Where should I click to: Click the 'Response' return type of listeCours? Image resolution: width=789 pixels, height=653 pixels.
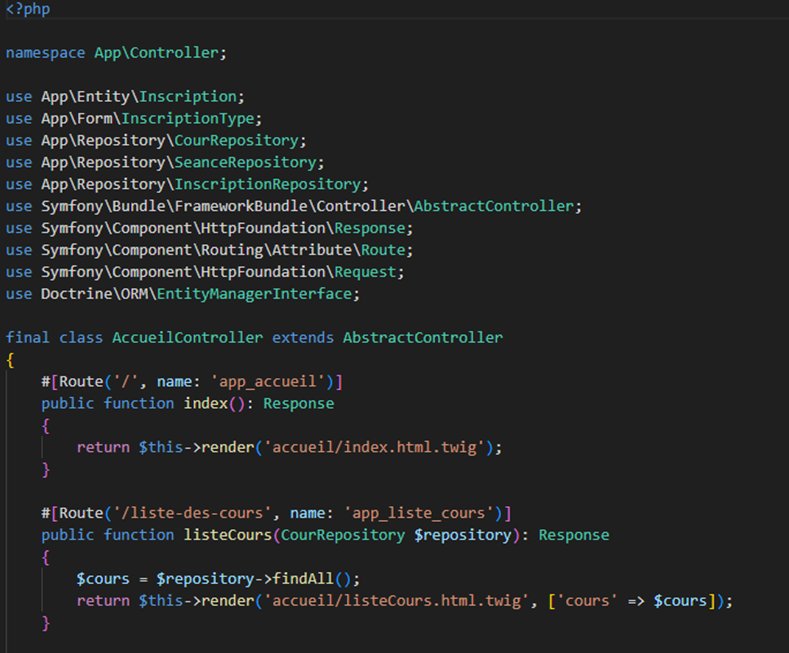click(574, 535)
